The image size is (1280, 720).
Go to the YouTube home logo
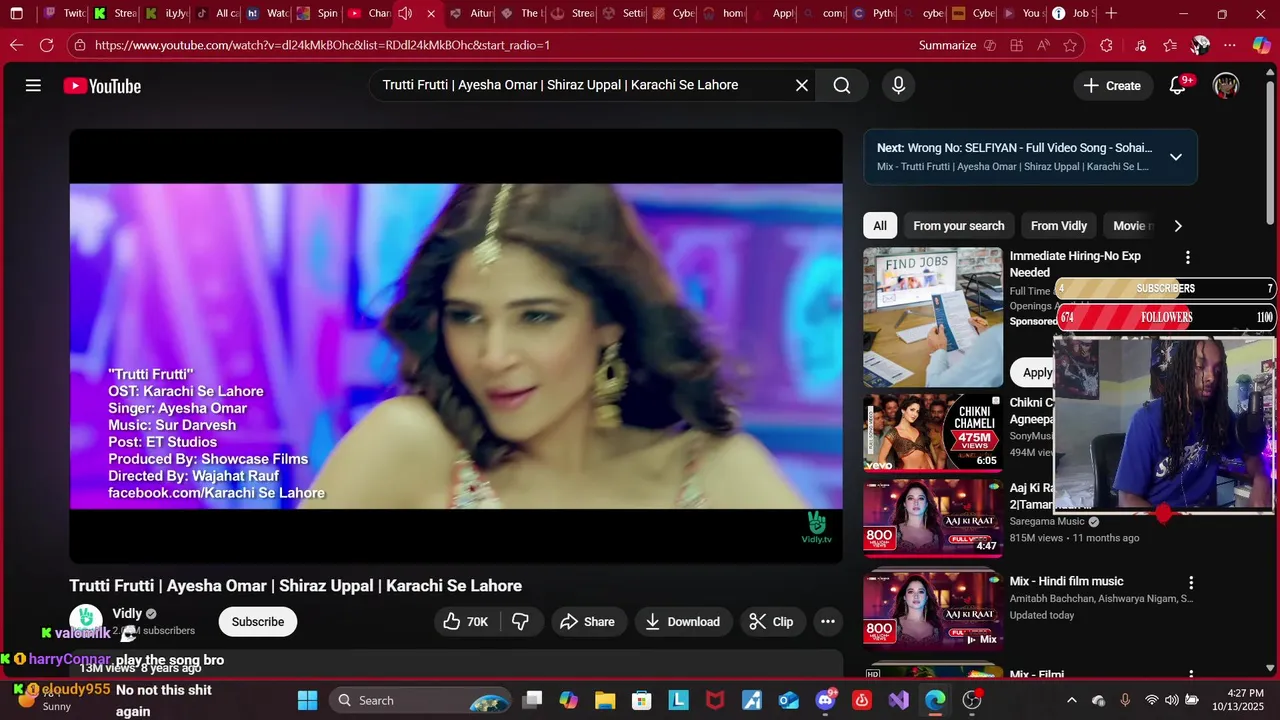tap(102, 86)
